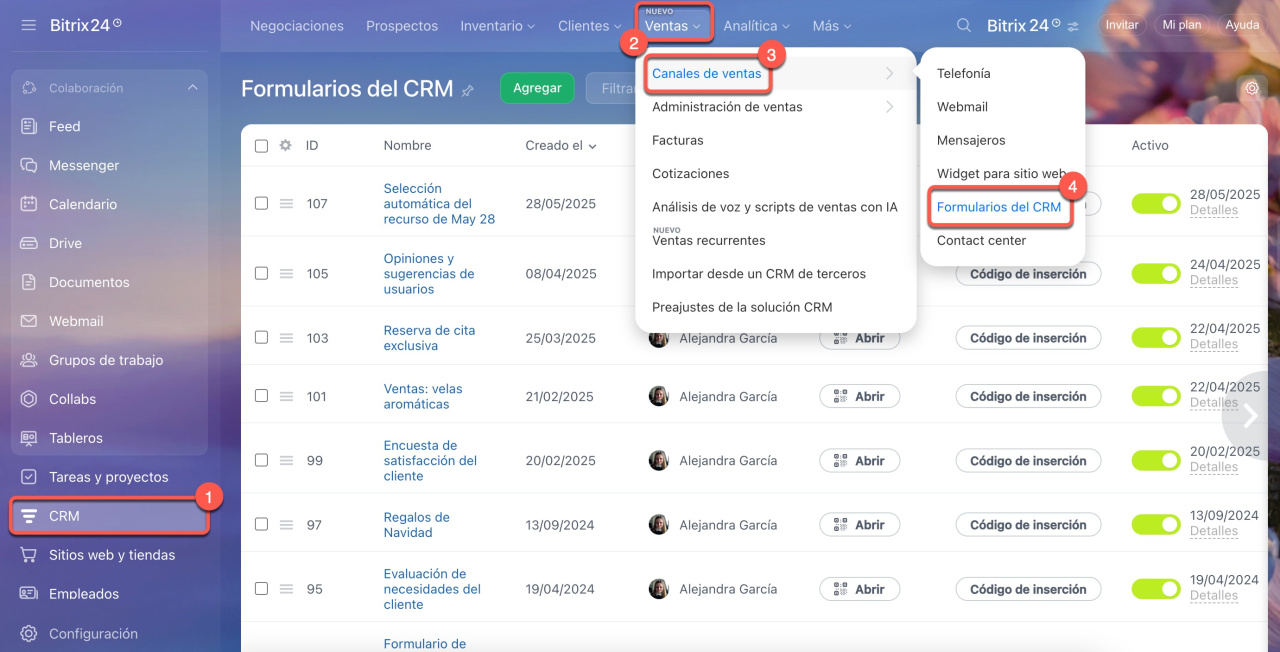
Task: Open the Drive sidebar icon
Action: (x=29, y=243)
